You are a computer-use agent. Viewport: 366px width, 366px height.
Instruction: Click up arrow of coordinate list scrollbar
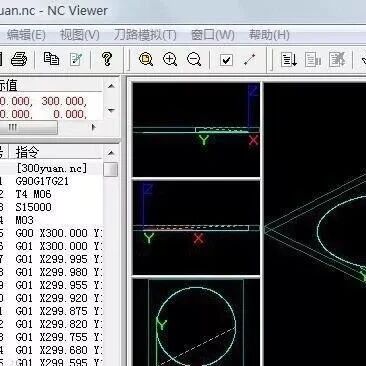(111, 86)
